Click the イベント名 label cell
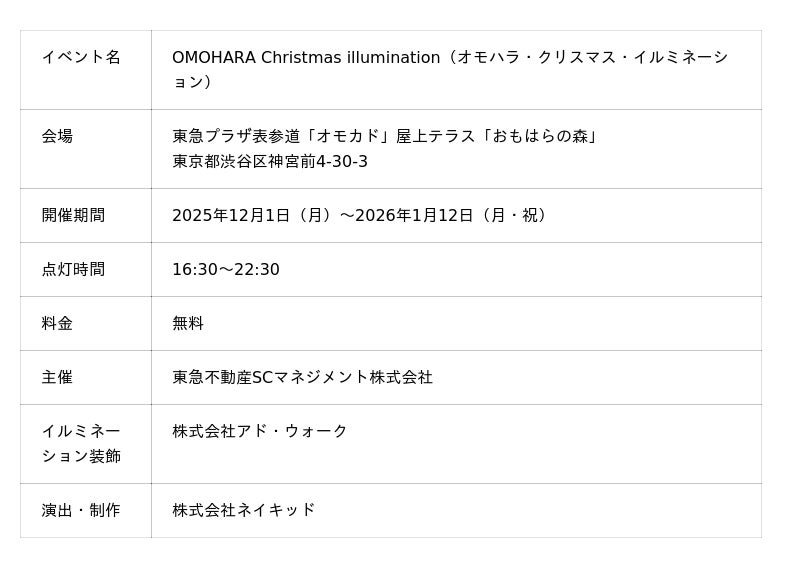Screen dimensions: 800x568 pos(81,58)
